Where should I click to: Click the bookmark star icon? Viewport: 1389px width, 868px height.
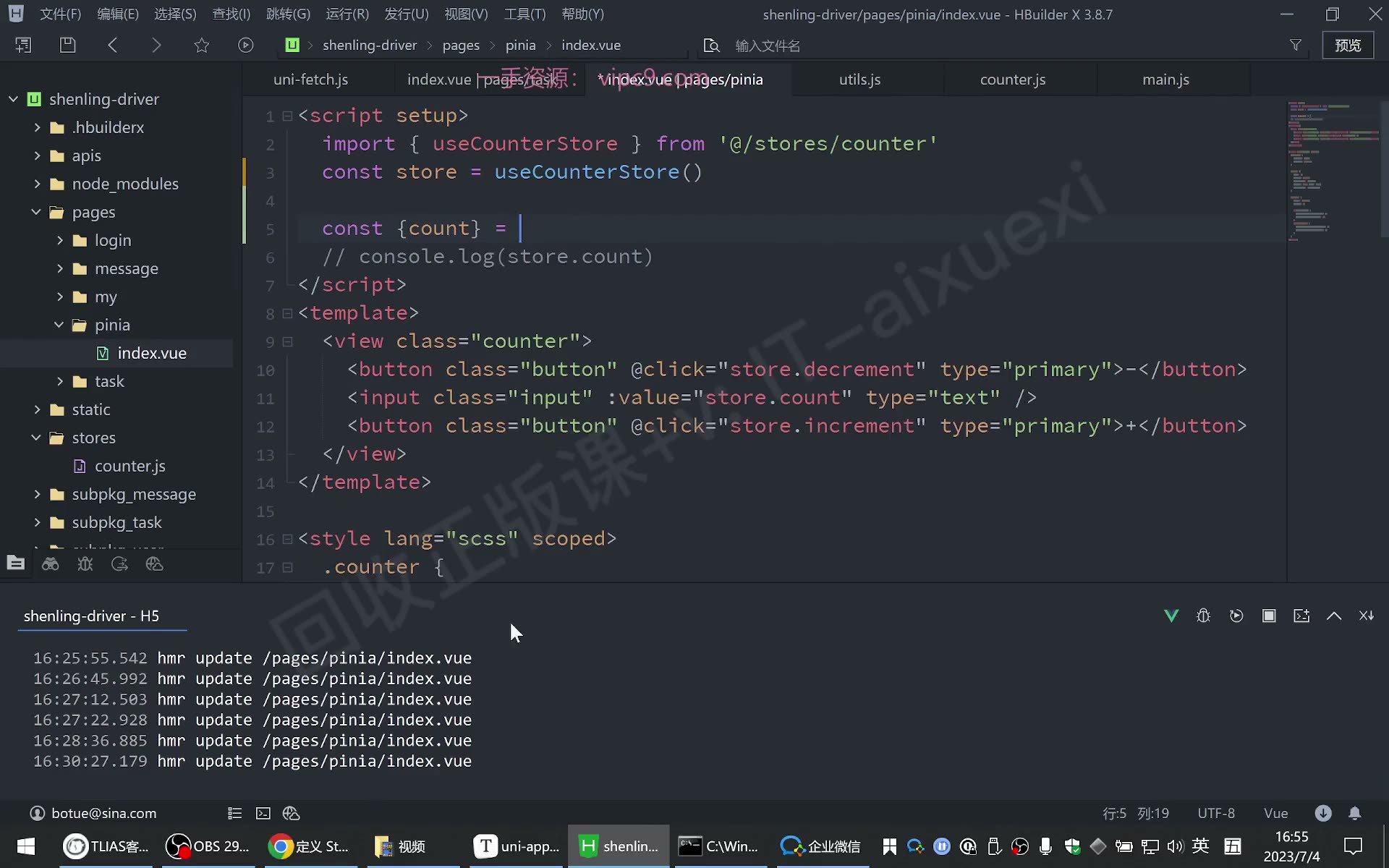click(201, 45)
